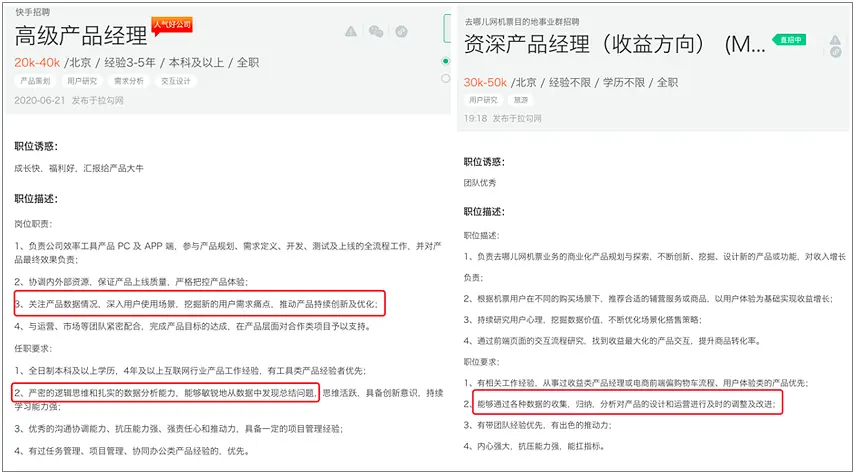Viewport: 856px width, 474px height.
Task: Click 用户研究 tag under 高级产品经理
Action: click(x=82, y=81)
